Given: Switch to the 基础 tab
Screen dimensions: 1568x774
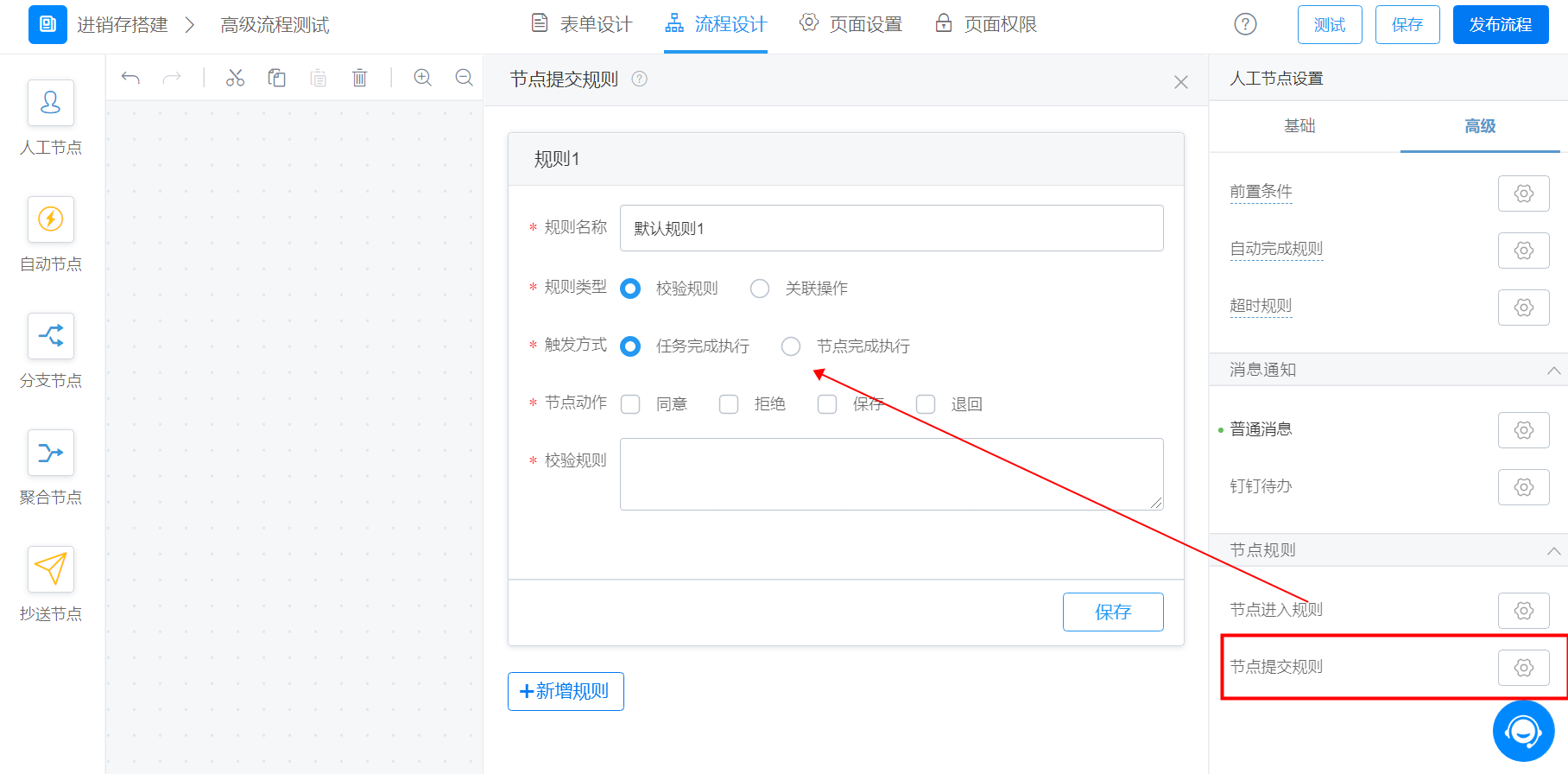Looking at the screenshot, I should (x=1299, y=126).
